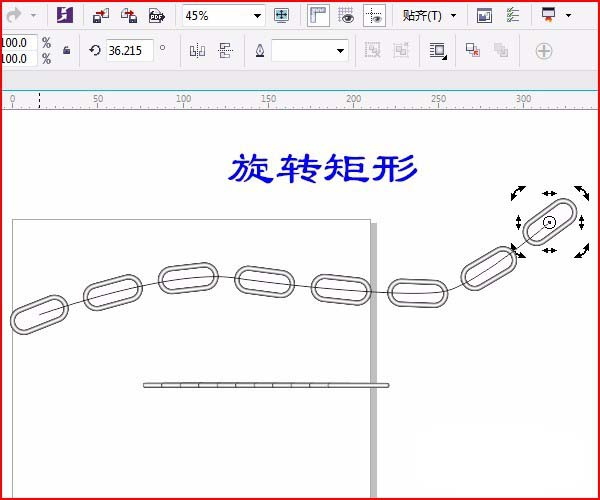This screenshot has height=500, width=600.
Task: Click the application launcher icon
Action: click(548, 15)
